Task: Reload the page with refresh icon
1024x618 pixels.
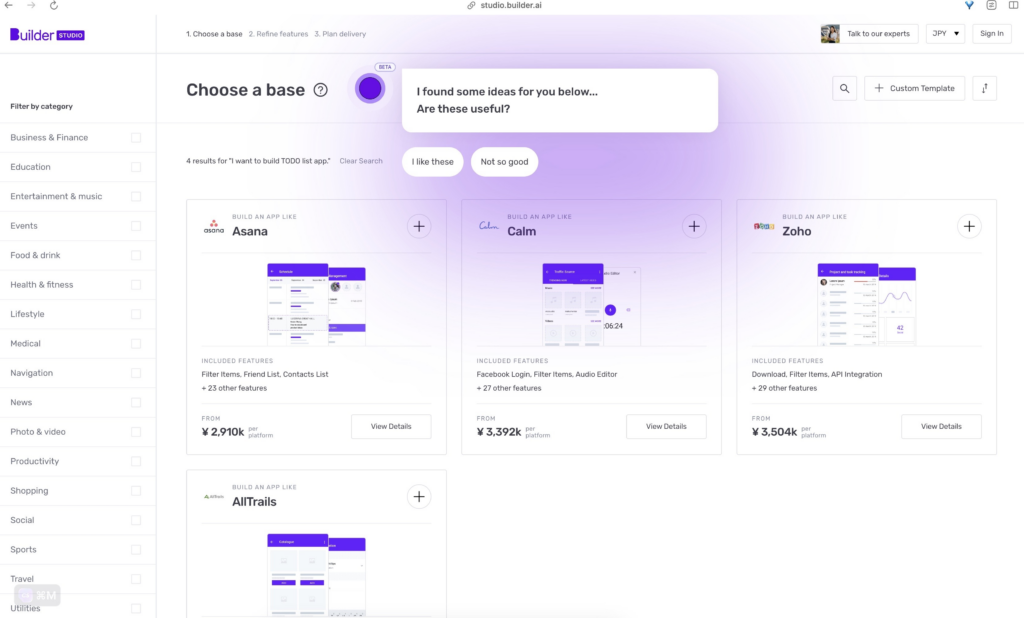Action: click(54, 5)
